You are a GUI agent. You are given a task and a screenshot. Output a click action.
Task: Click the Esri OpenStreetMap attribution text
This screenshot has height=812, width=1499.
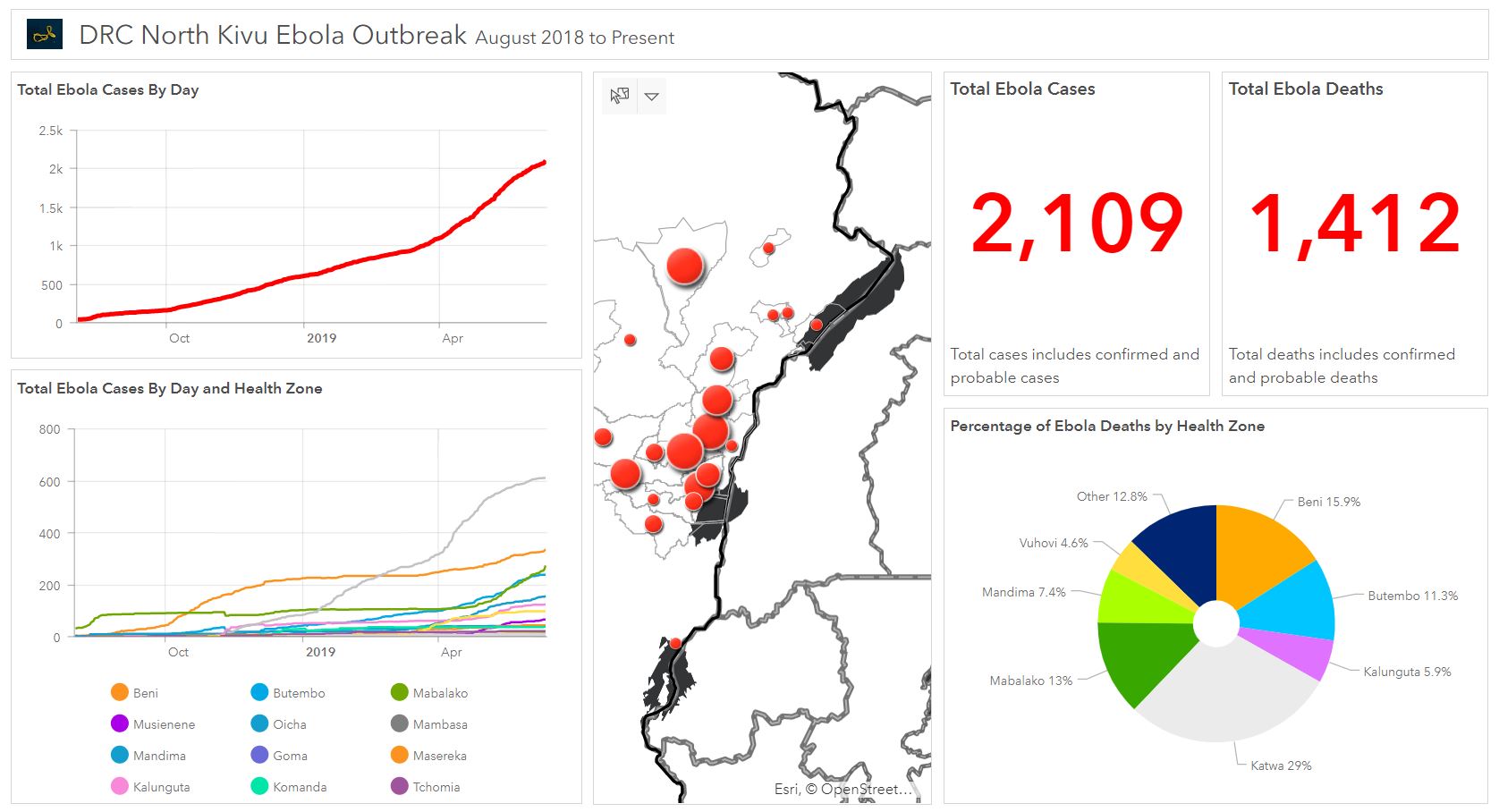(843, 789)
